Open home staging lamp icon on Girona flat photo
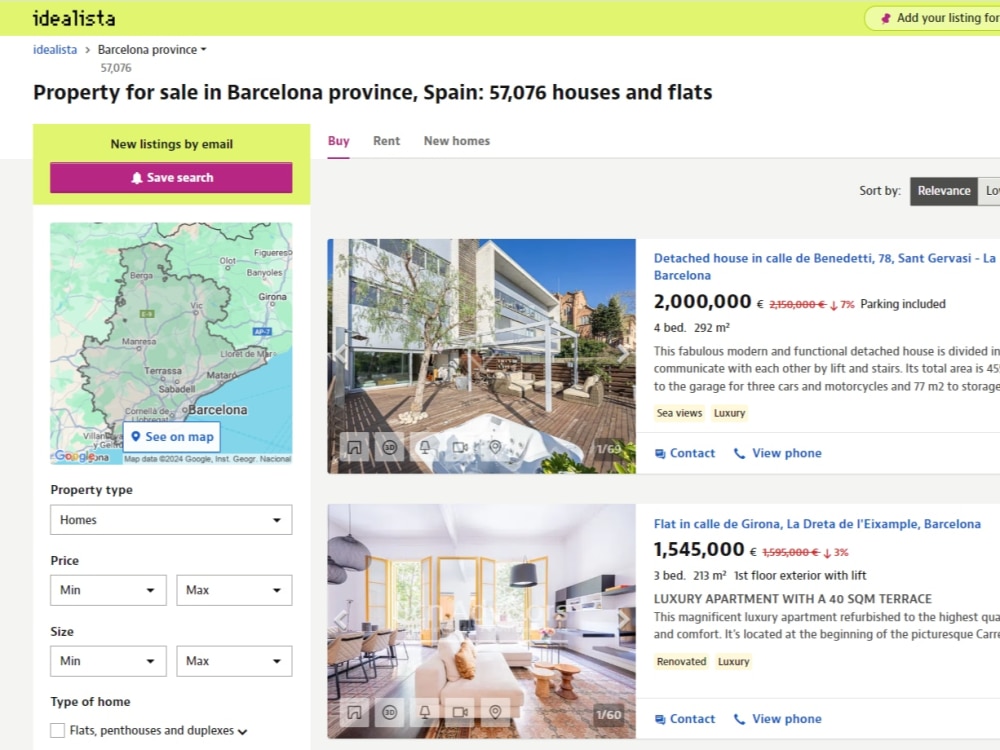This screenshot has width=1000, height=750. 425,712
